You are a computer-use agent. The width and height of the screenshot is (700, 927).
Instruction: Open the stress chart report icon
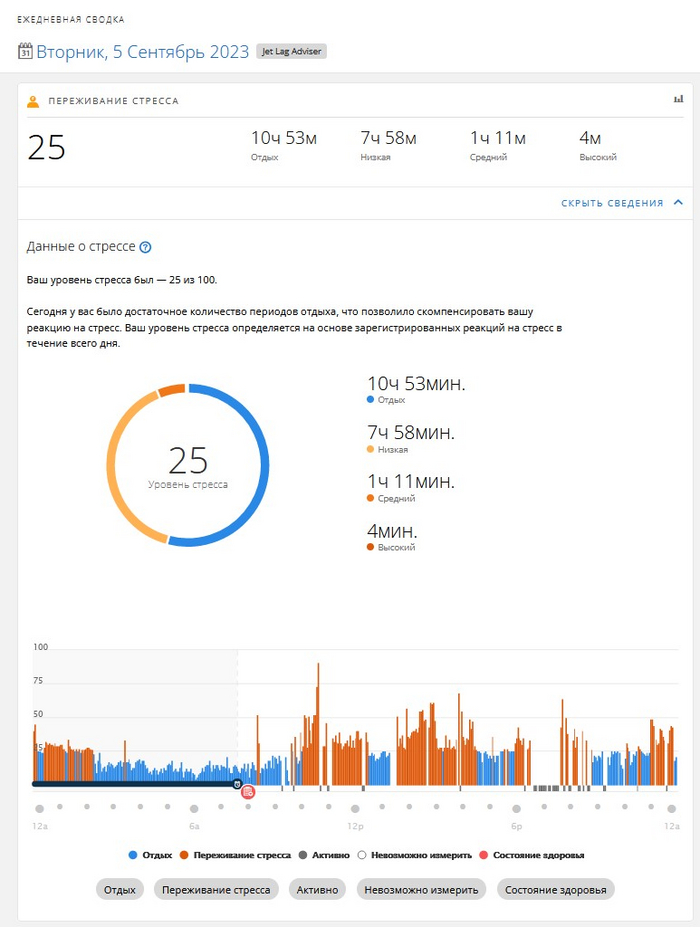(x=679, y=99)
